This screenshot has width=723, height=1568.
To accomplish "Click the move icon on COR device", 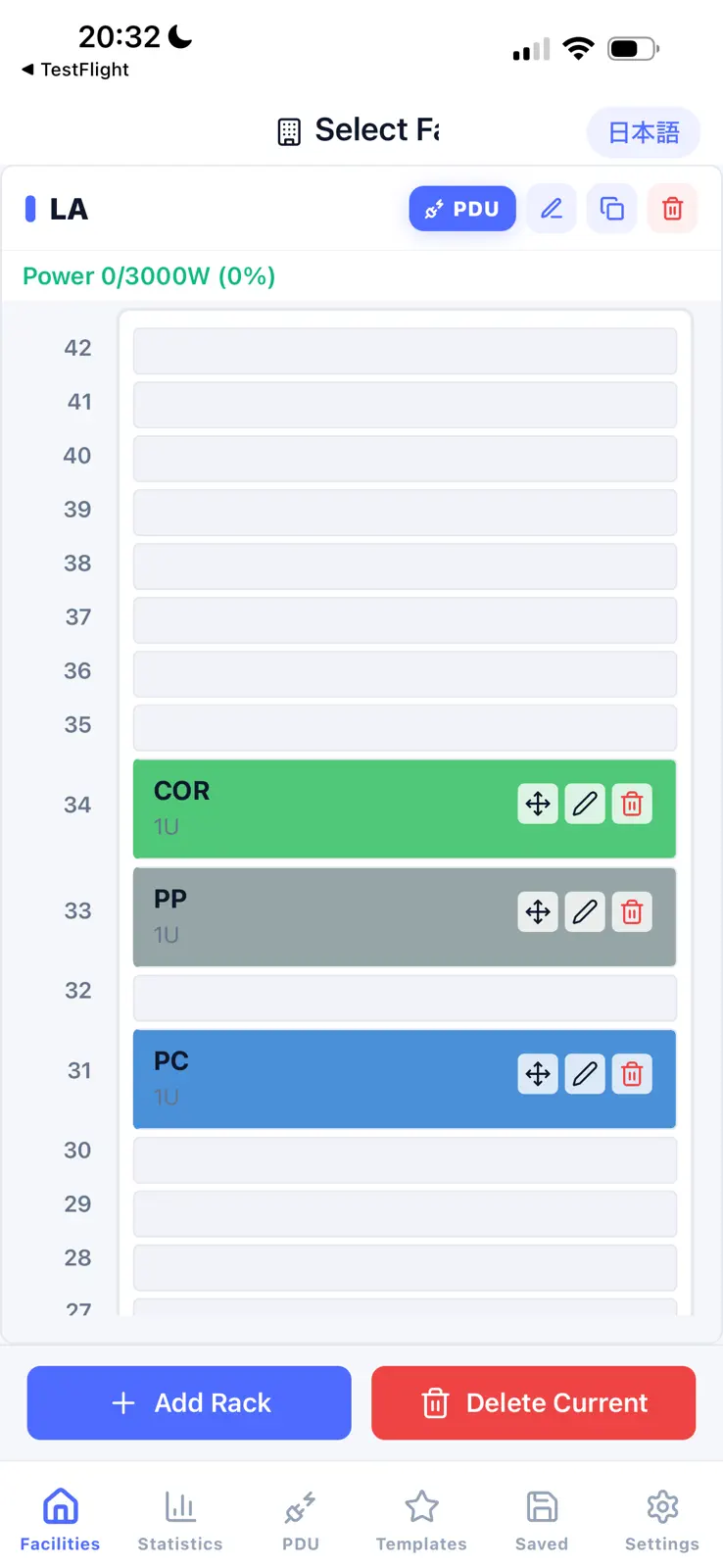I will (538, 805).
